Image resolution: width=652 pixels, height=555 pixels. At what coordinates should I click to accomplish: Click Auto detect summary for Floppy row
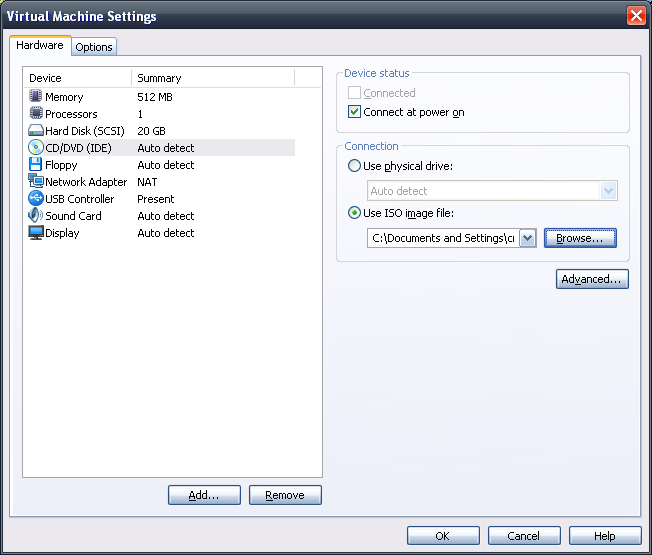click(x=165, y=165)
